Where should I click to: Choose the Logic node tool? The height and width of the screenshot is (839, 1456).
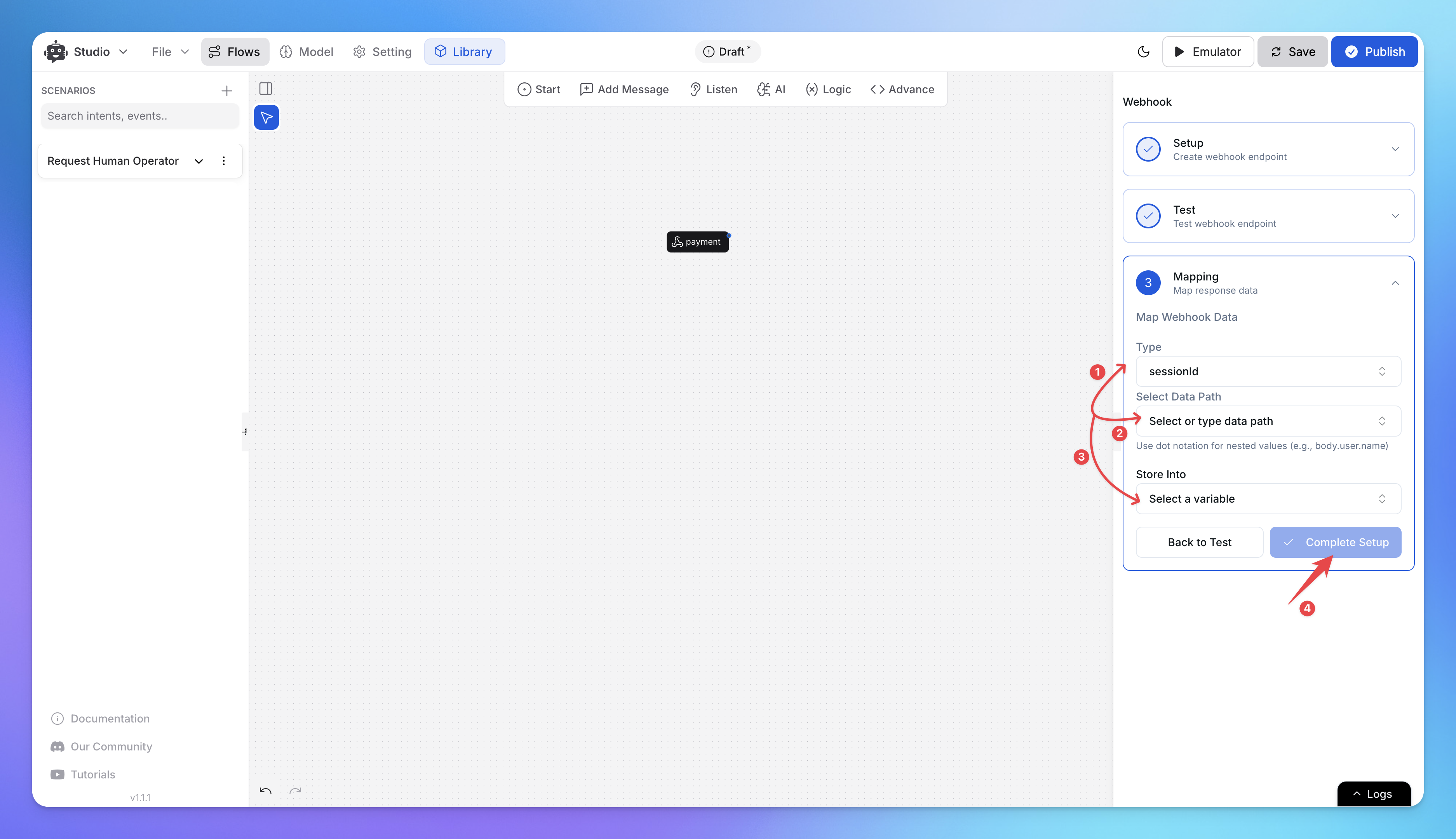828,89
